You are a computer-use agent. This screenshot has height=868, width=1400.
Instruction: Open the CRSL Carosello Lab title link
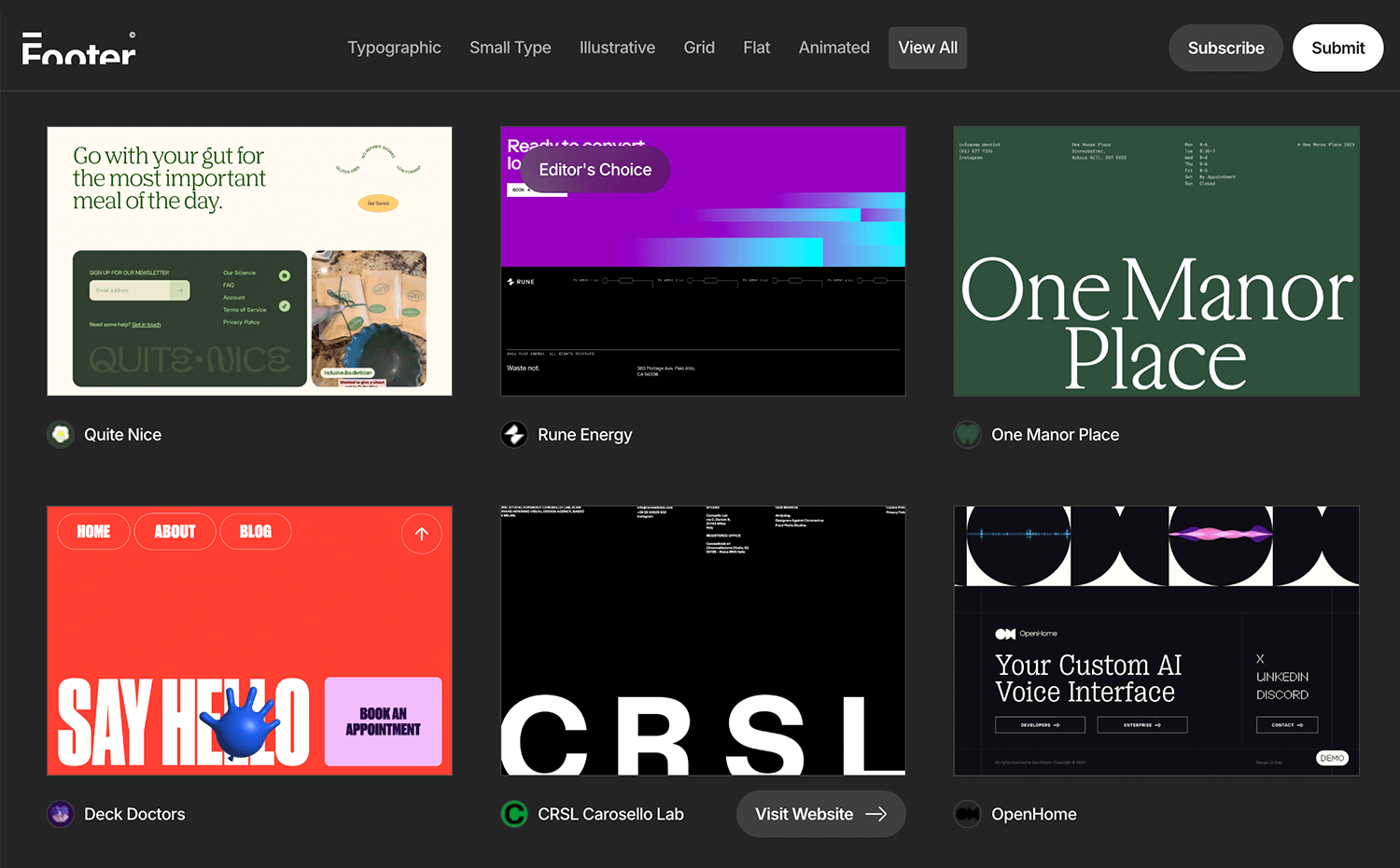click(x=610, y=815)
